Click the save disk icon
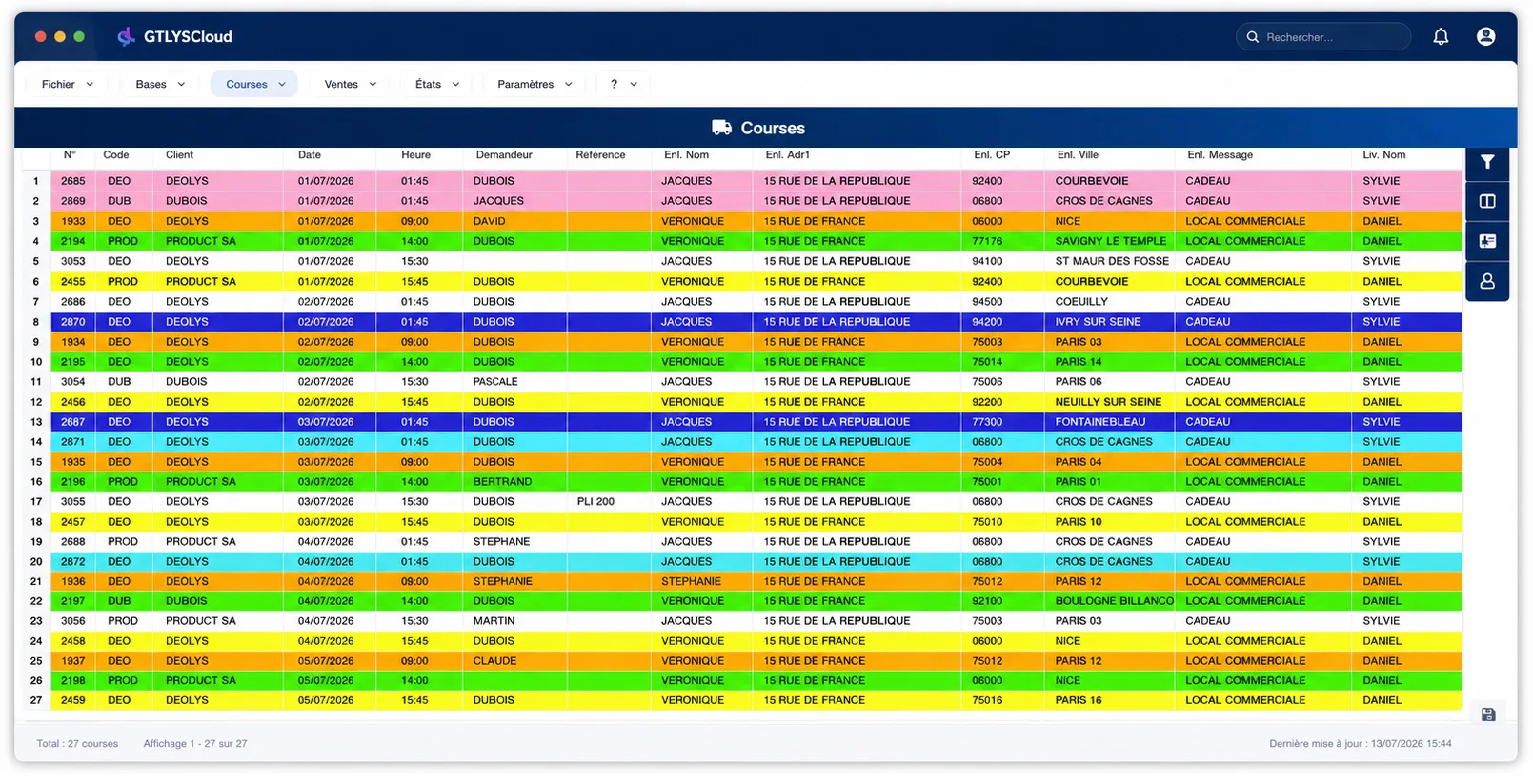1533x784 pixels. tap(1488, 714)
